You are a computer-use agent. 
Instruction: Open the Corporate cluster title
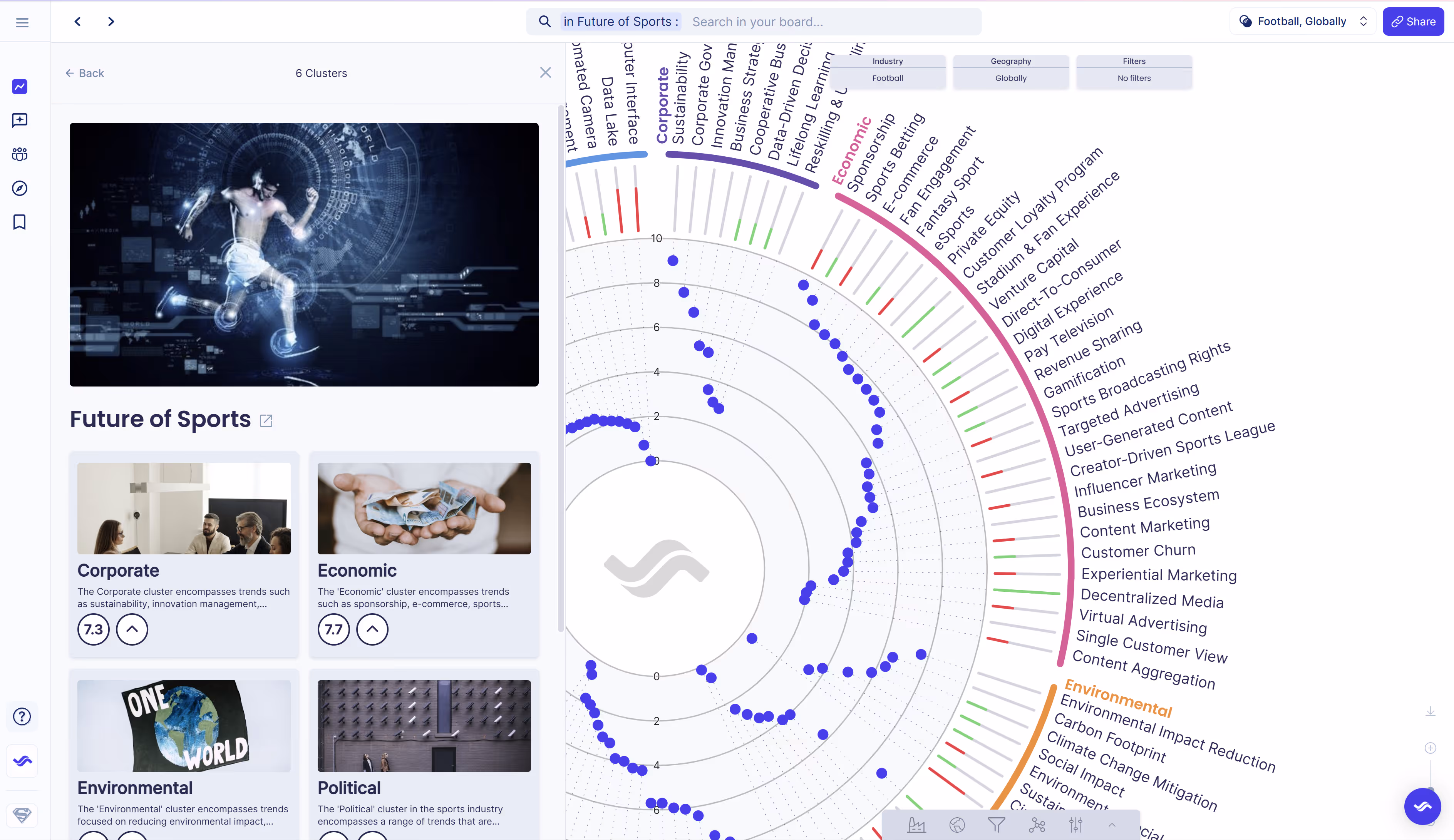(118, 570)
